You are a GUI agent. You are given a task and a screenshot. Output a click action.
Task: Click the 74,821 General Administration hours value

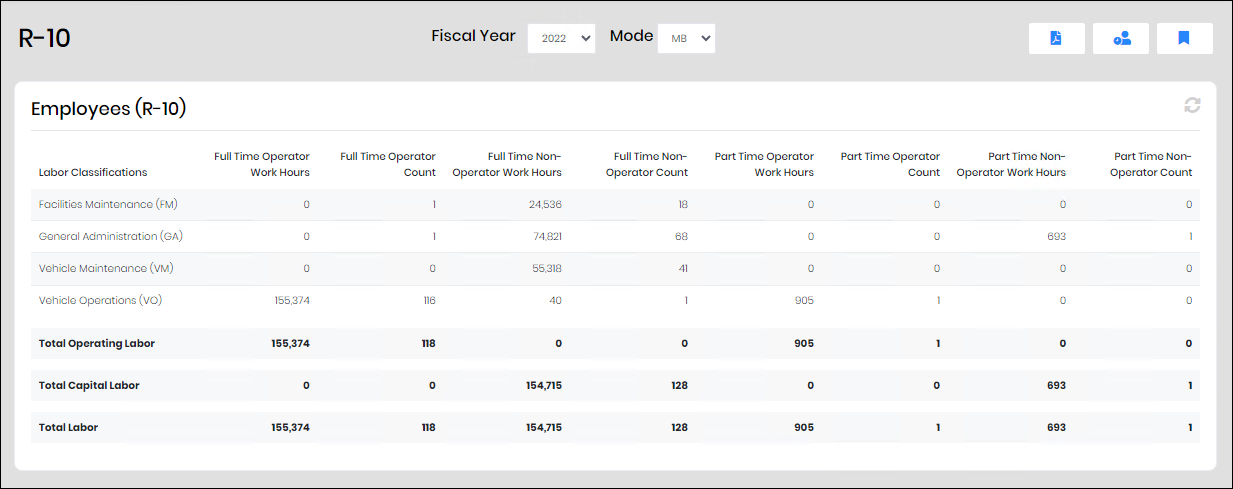pos(546,236)
